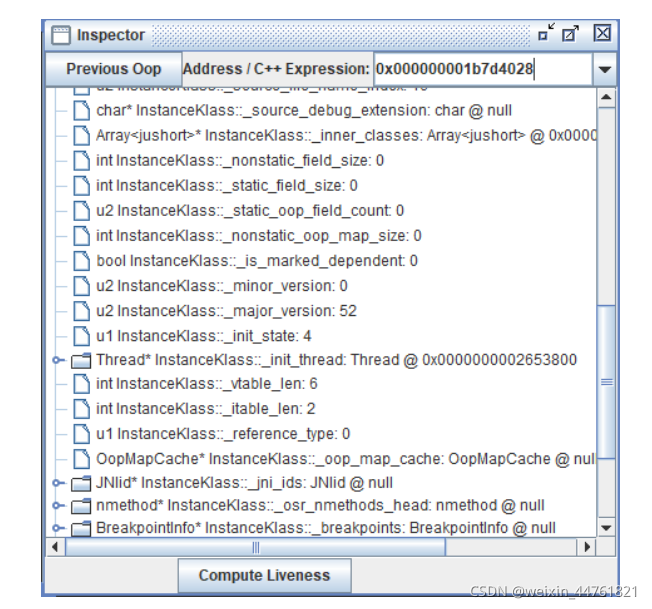Click file icon of _init_state row
This screenshot has width=652, height=609.
pos(81,336)
